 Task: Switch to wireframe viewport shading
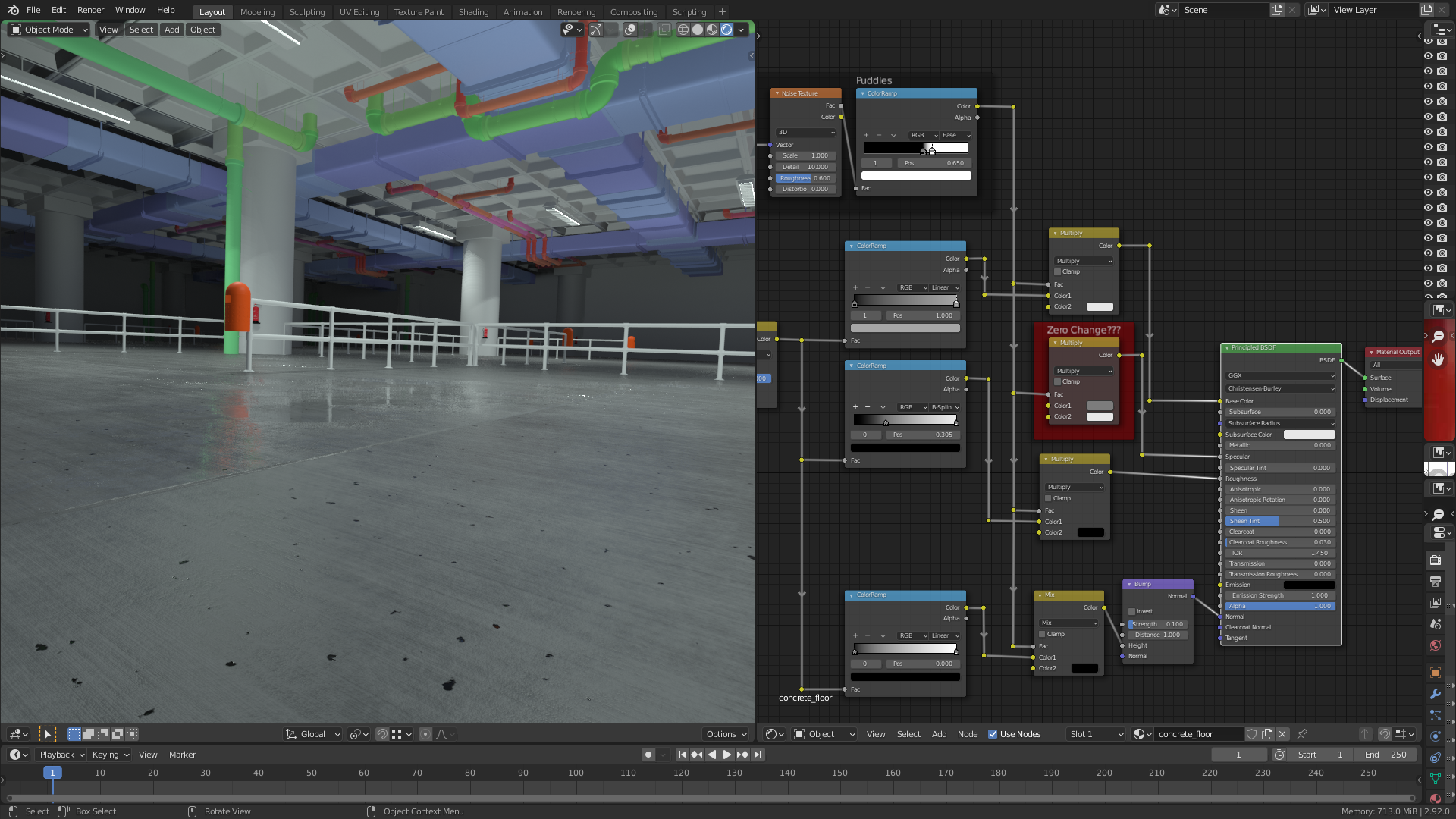point(682,30)
